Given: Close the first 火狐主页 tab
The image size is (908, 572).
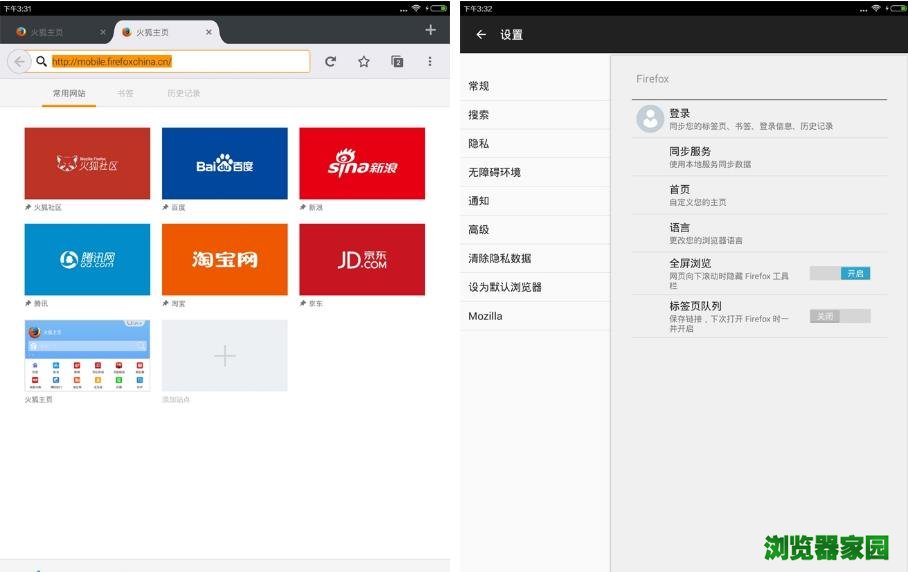Looking at the screenshot, I should click(x=103, y=32).
